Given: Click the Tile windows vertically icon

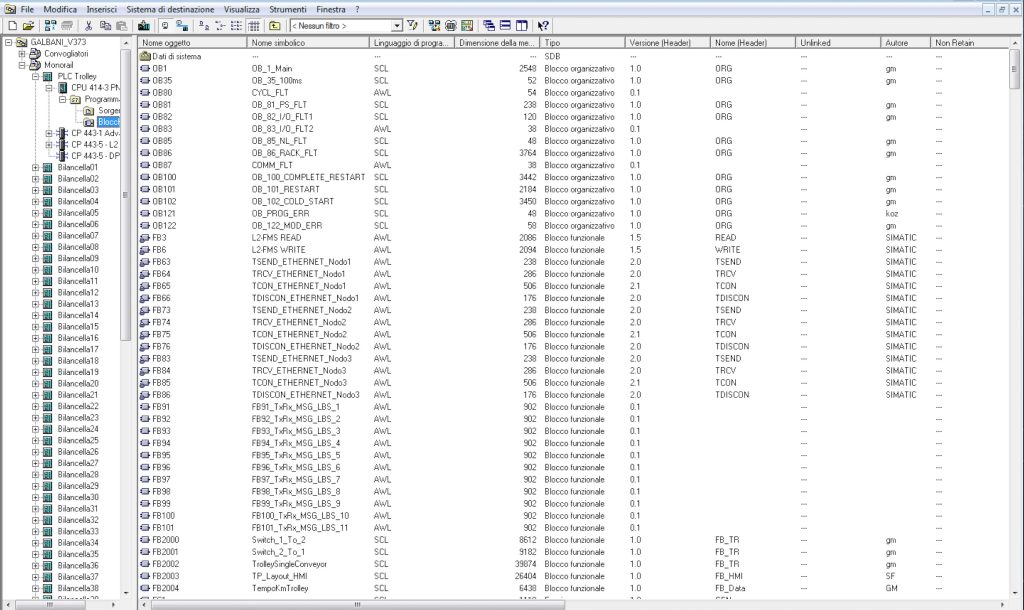Looking at the screenshot, I should click(x=521, y=25).
